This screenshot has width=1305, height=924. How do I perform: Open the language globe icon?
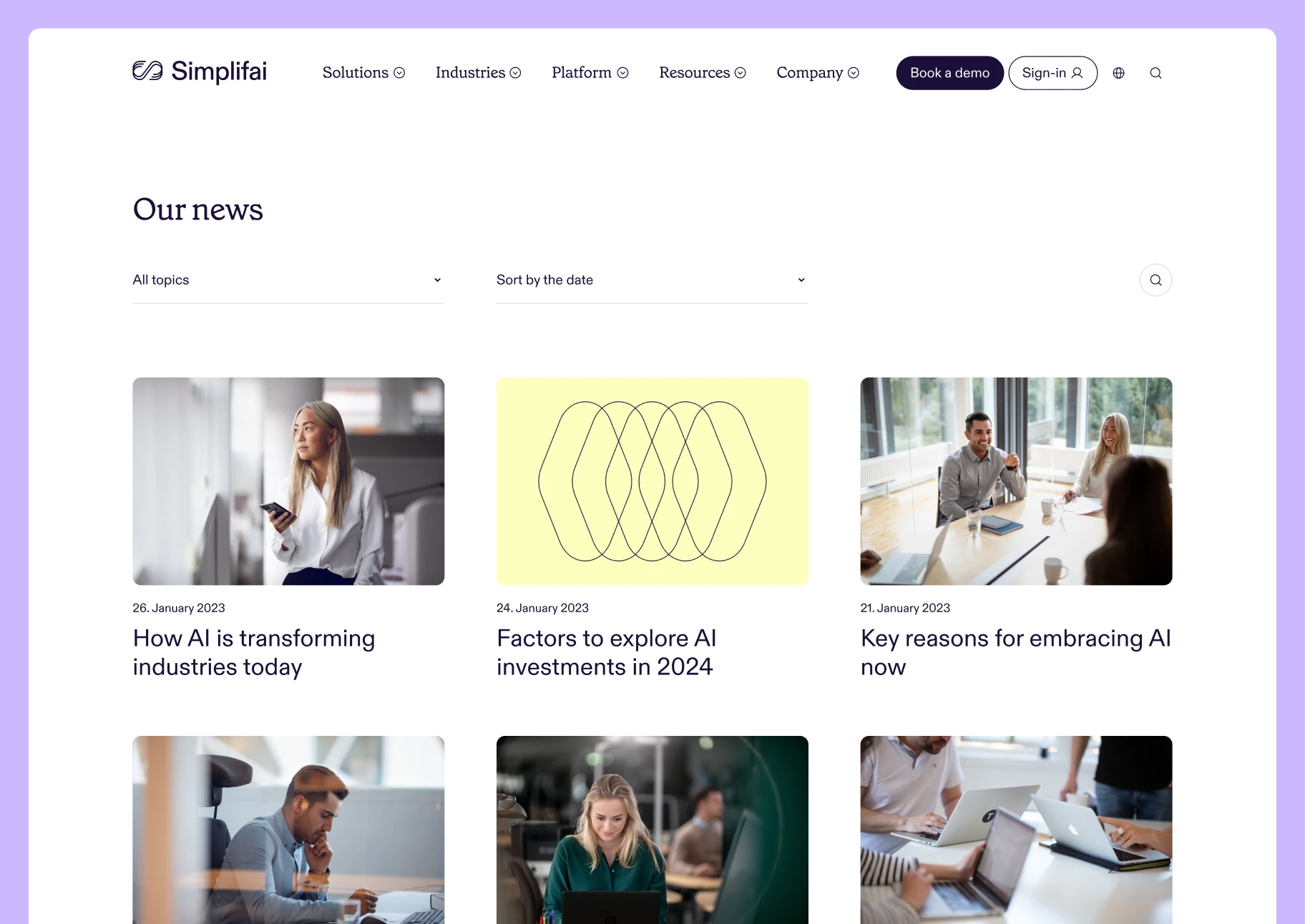(x=1119, y=73)
